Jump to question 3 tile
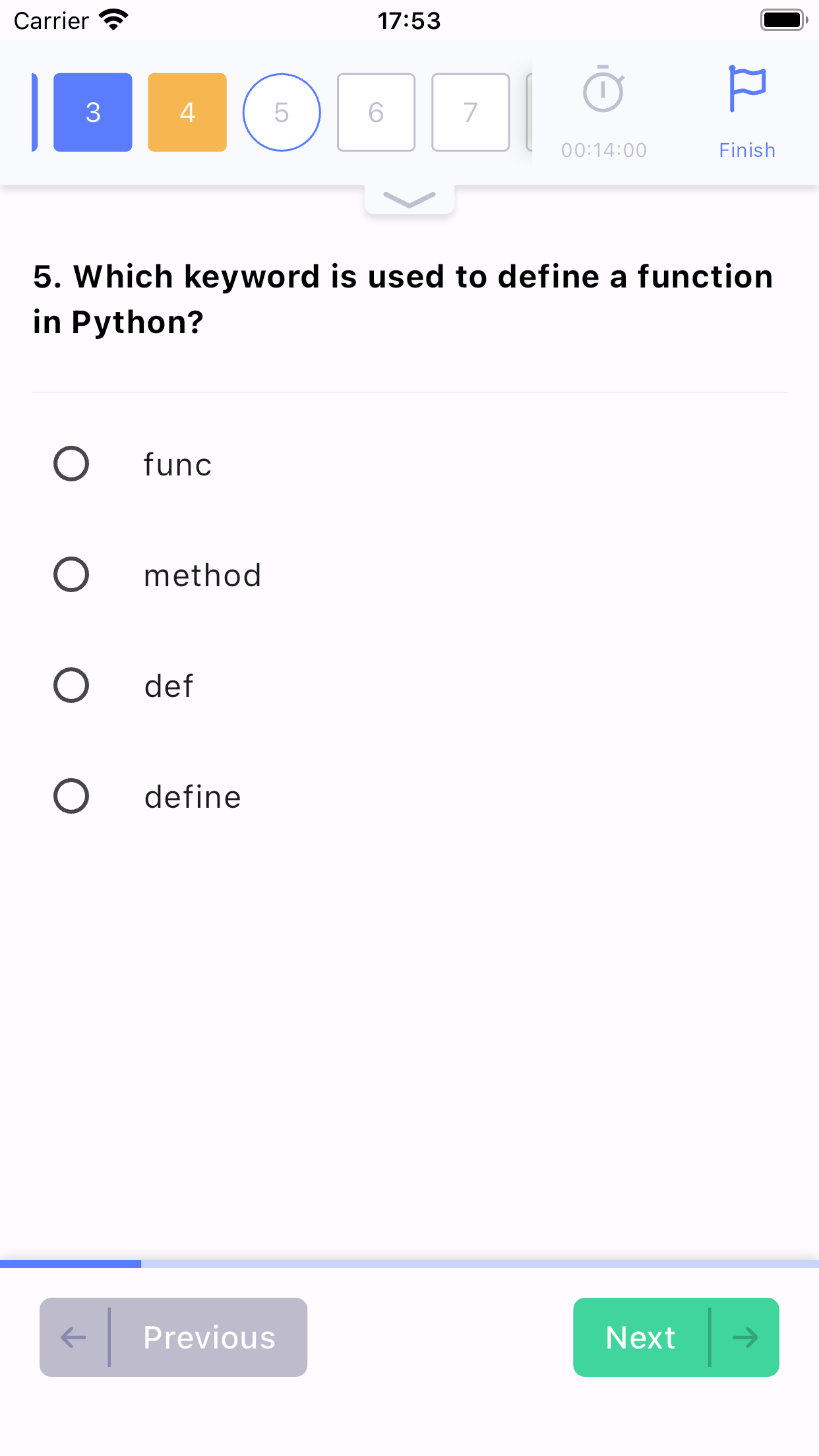Image resolution: width=819 pixels, height=1456 pixels. pyautogui.click(x=93, y=112)
